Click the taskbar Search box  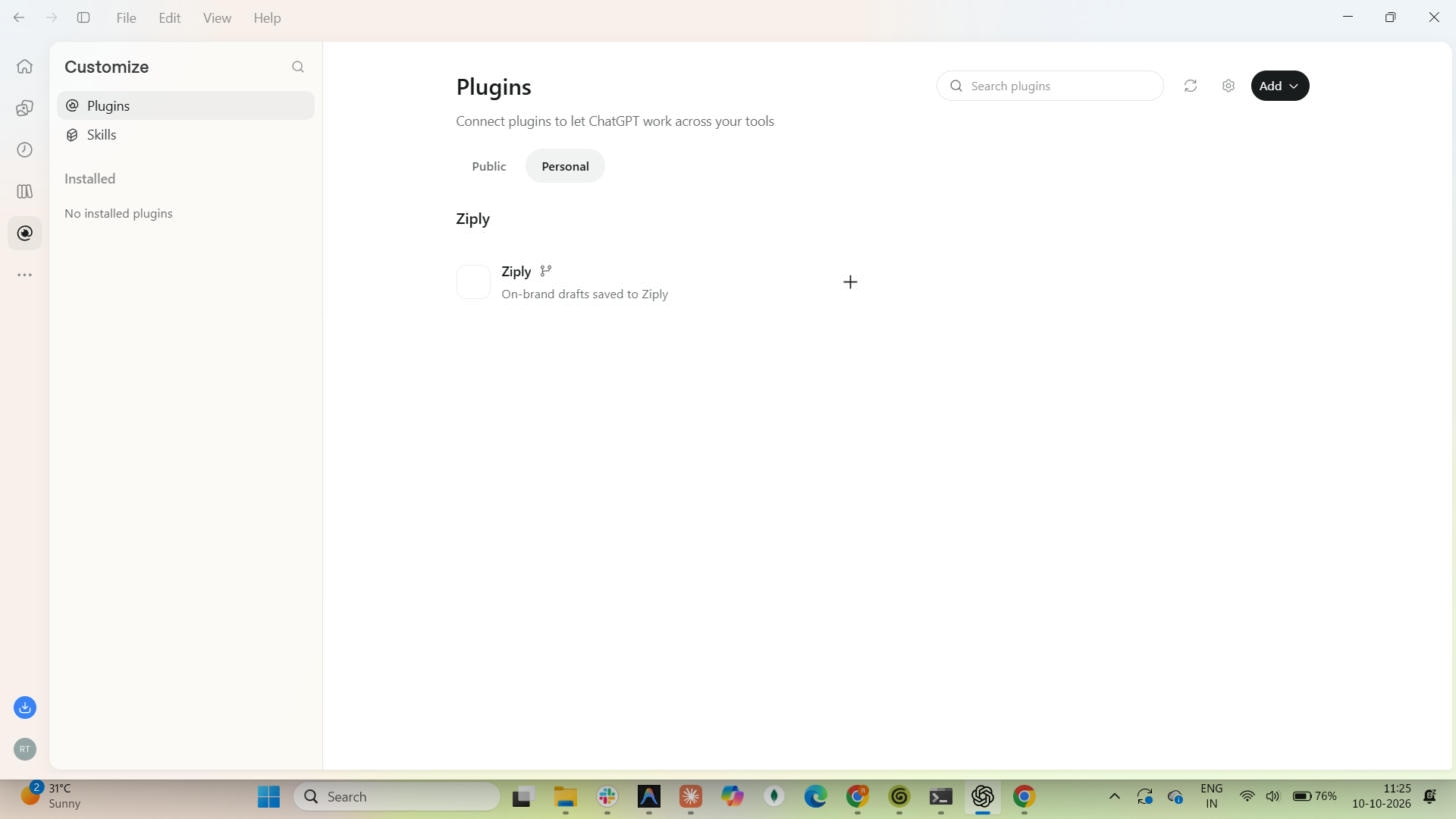pos(397,797)
